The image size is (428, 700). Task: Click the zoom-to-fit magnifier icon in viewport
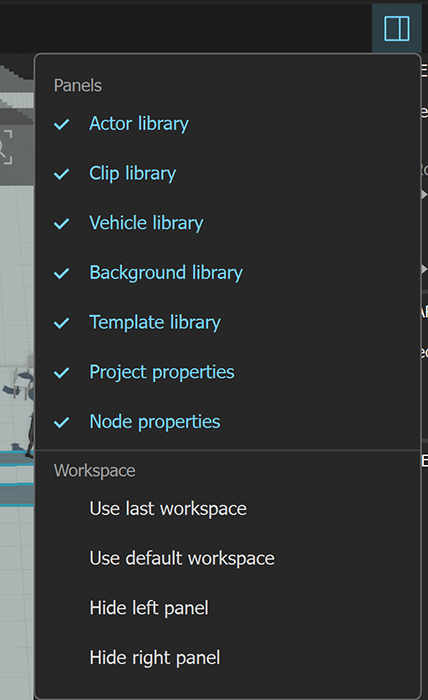coord(5,147)
